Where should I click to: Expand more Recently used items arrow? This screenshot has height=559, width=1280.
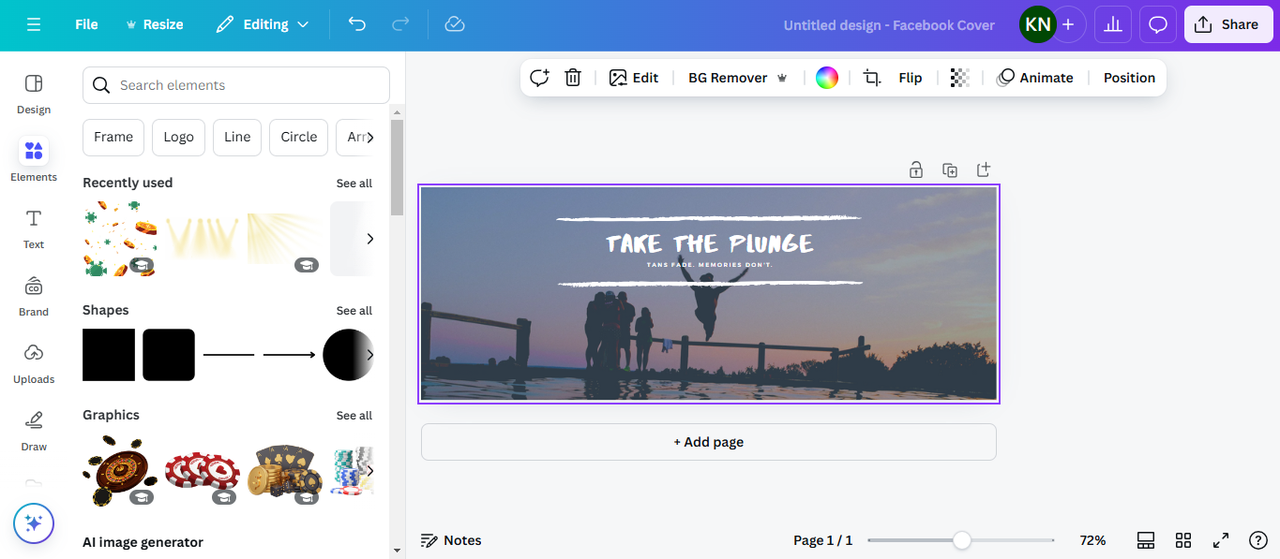(370, 239)
